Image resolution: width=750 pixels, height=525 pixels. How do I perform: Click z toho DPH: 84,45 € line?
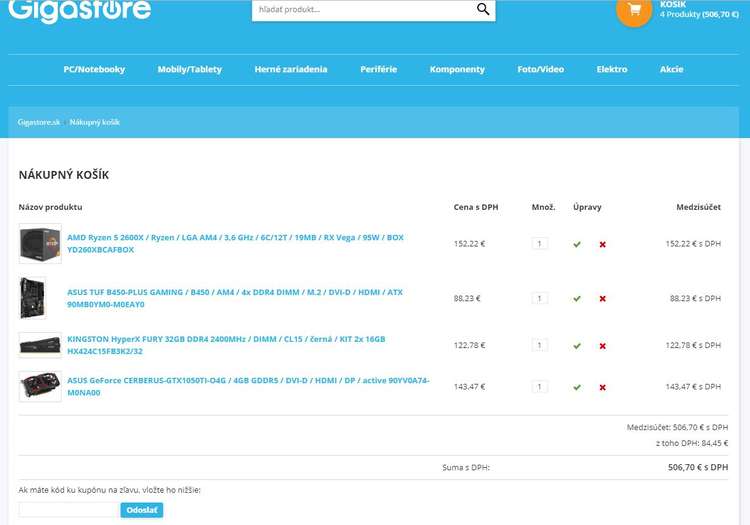692,443
